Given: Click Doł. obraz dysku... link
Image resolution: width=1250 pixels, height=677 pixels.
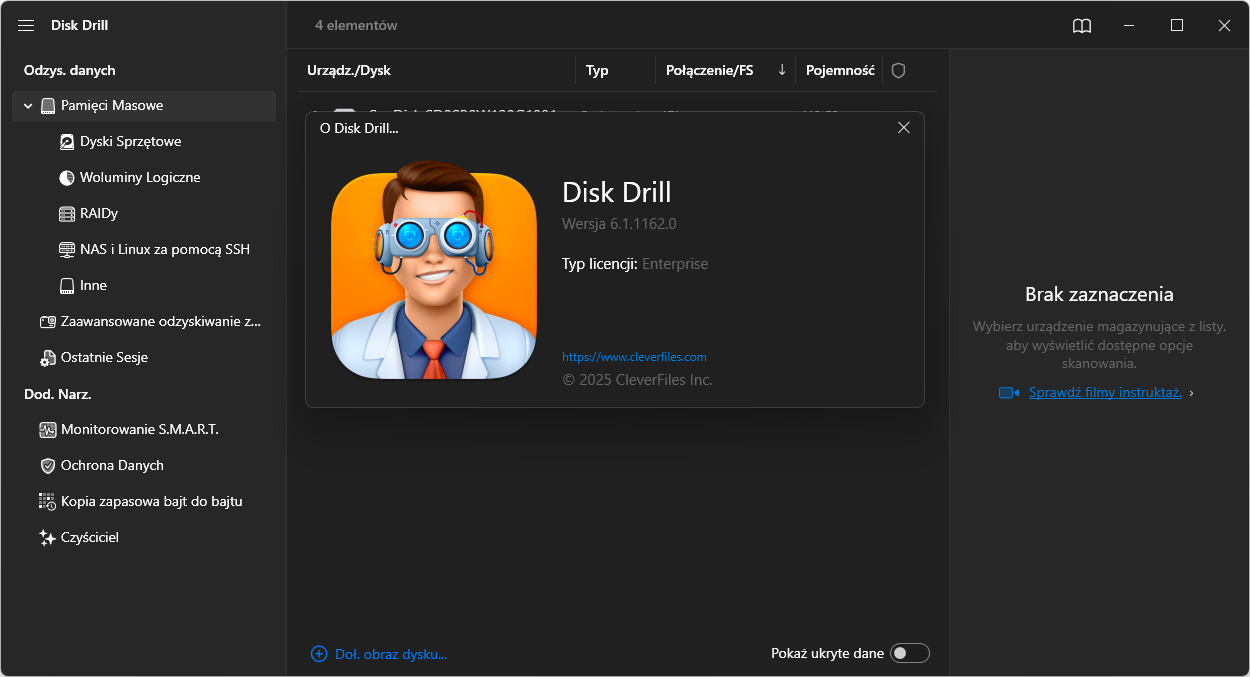Looking at the screenshot, I should [391, 654].
